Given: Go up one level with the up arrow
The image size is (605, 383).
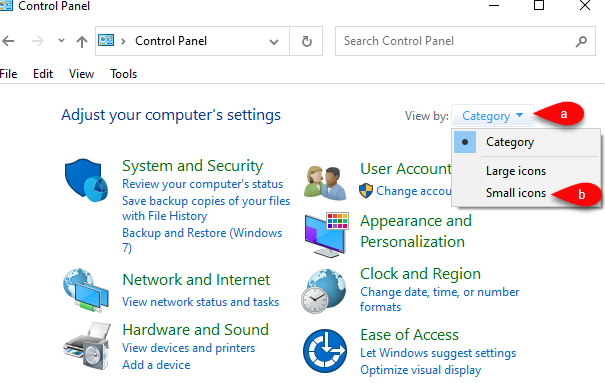Looking at the screenshot, I should 81,41.
